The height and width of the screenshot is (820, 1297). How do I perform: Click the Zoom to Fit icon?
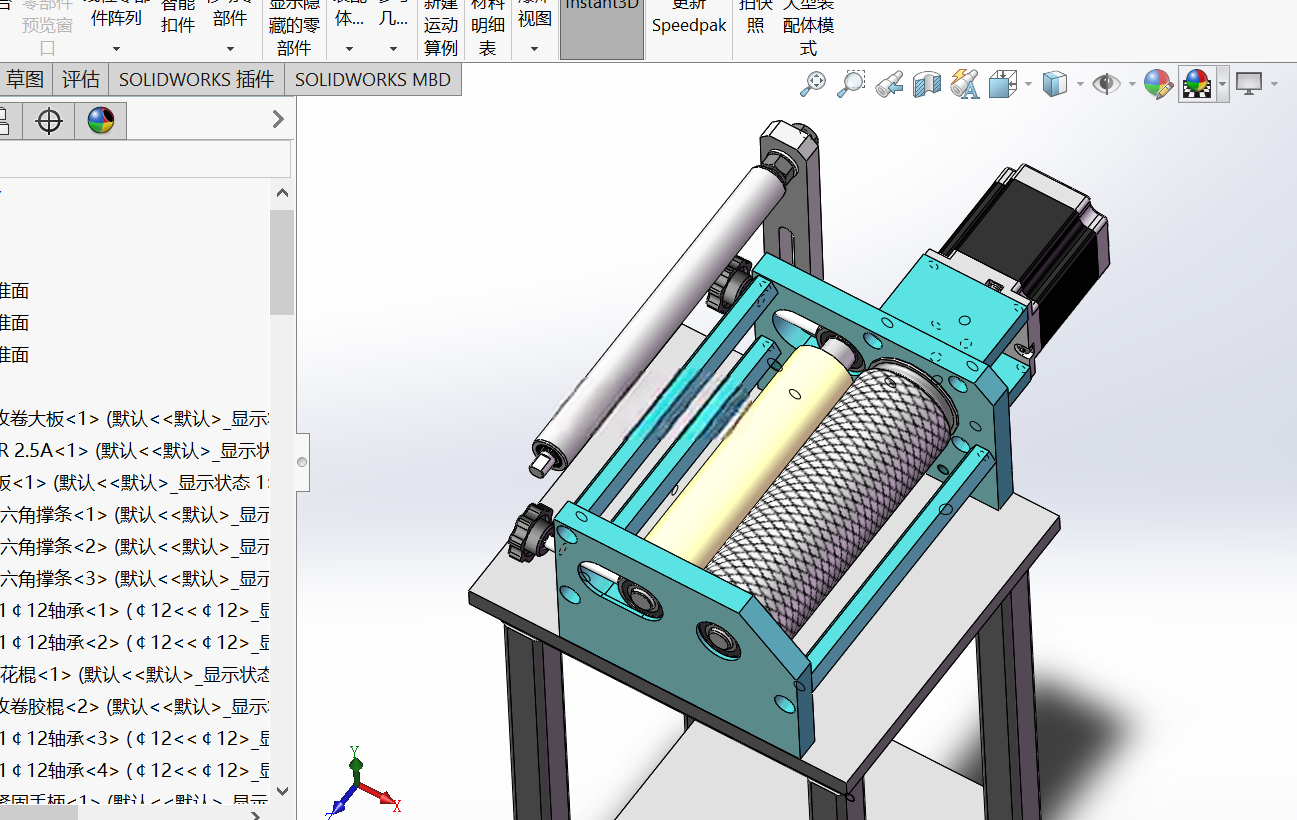pos(813,84)
